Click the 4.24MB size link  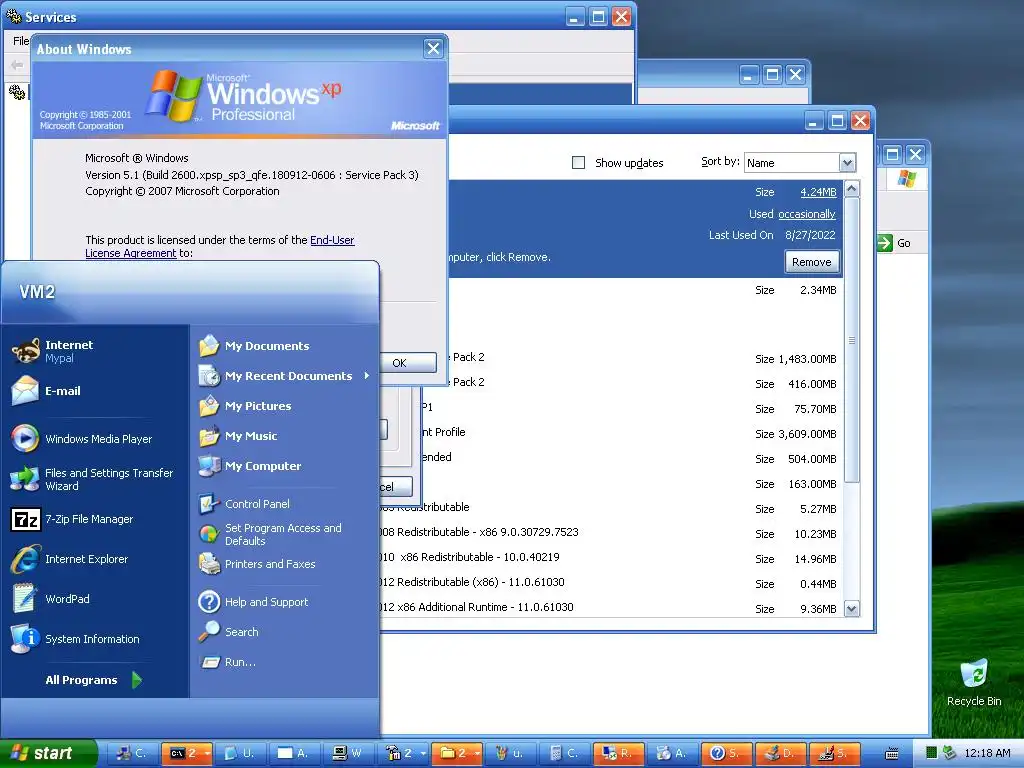click(818, 192)
